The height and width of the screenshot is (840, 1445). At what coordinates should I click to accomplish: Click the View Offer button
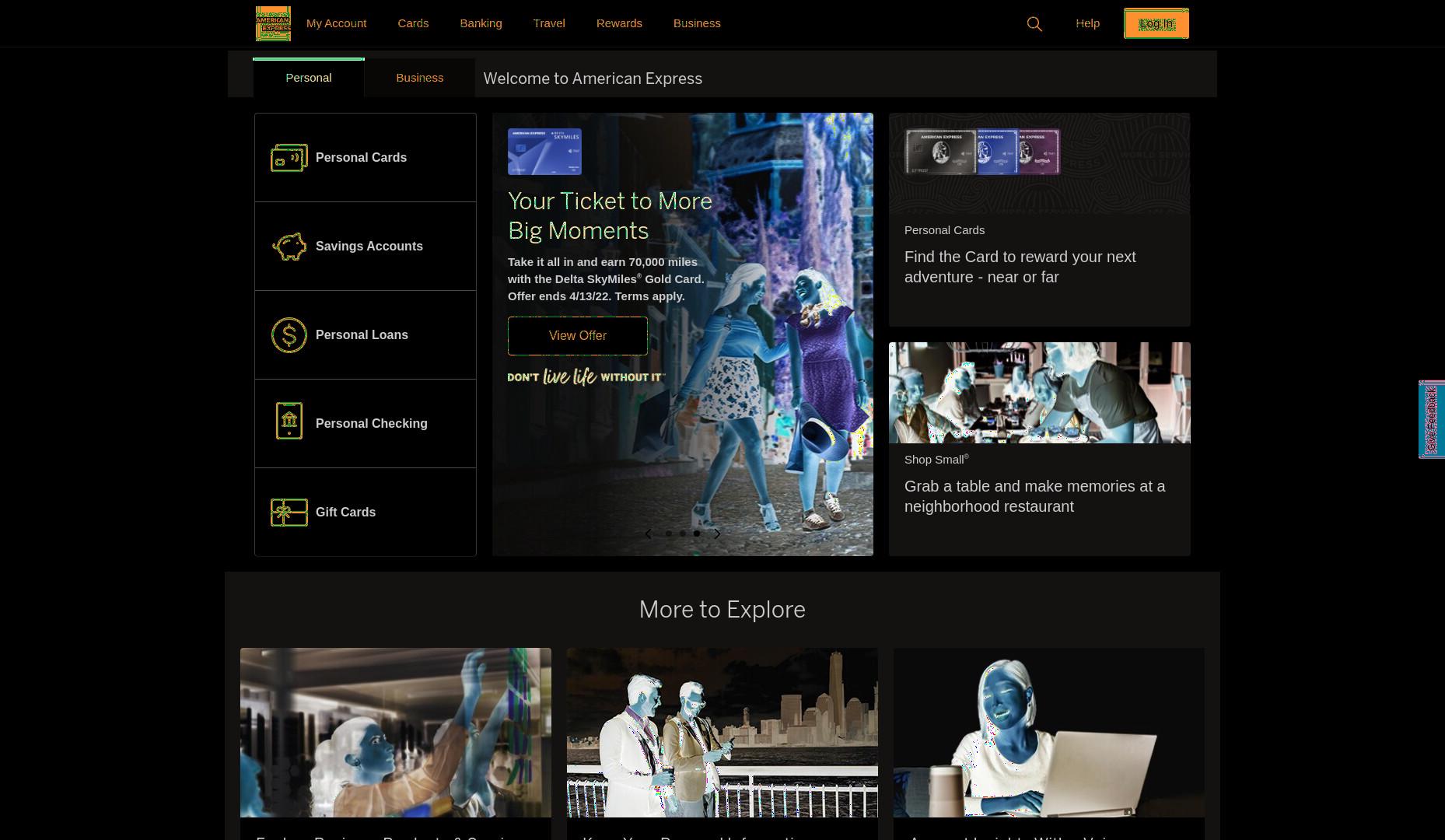pyautogui.click(x=578, y=336)
